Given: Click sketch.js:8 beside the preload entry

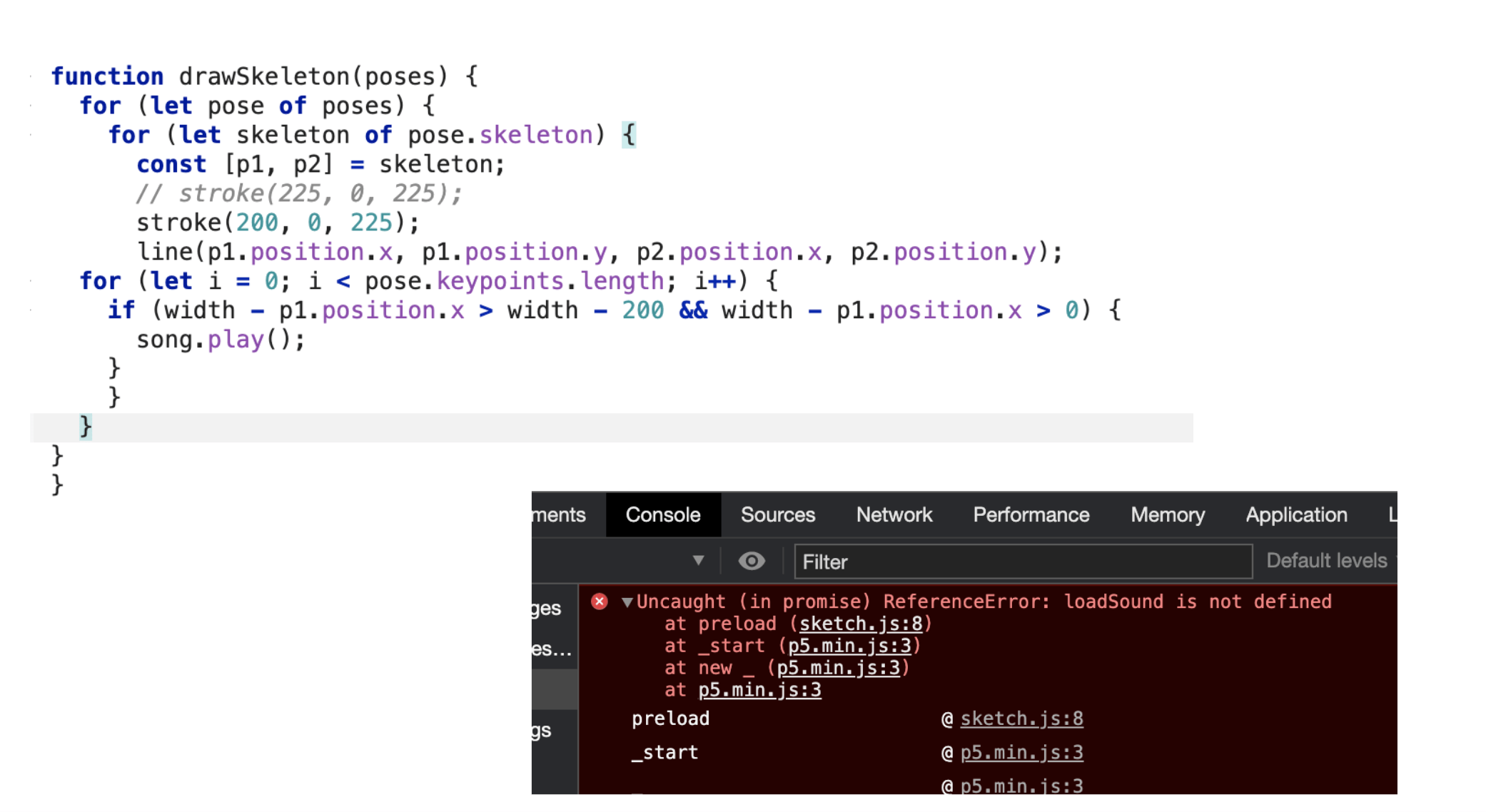Looking at the screenshot, I should coord(1022,719).
